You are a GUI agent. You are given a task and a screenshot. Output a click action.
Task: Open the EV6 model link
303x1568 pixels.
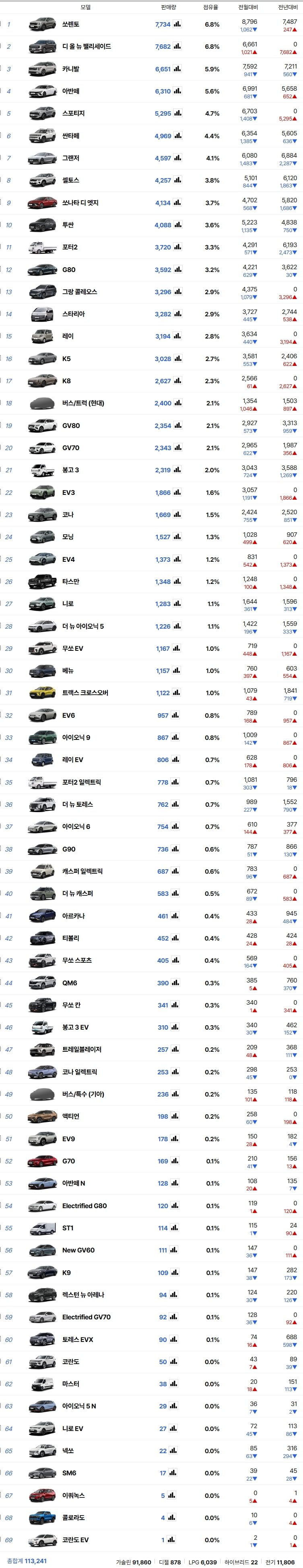click(69, 716)
